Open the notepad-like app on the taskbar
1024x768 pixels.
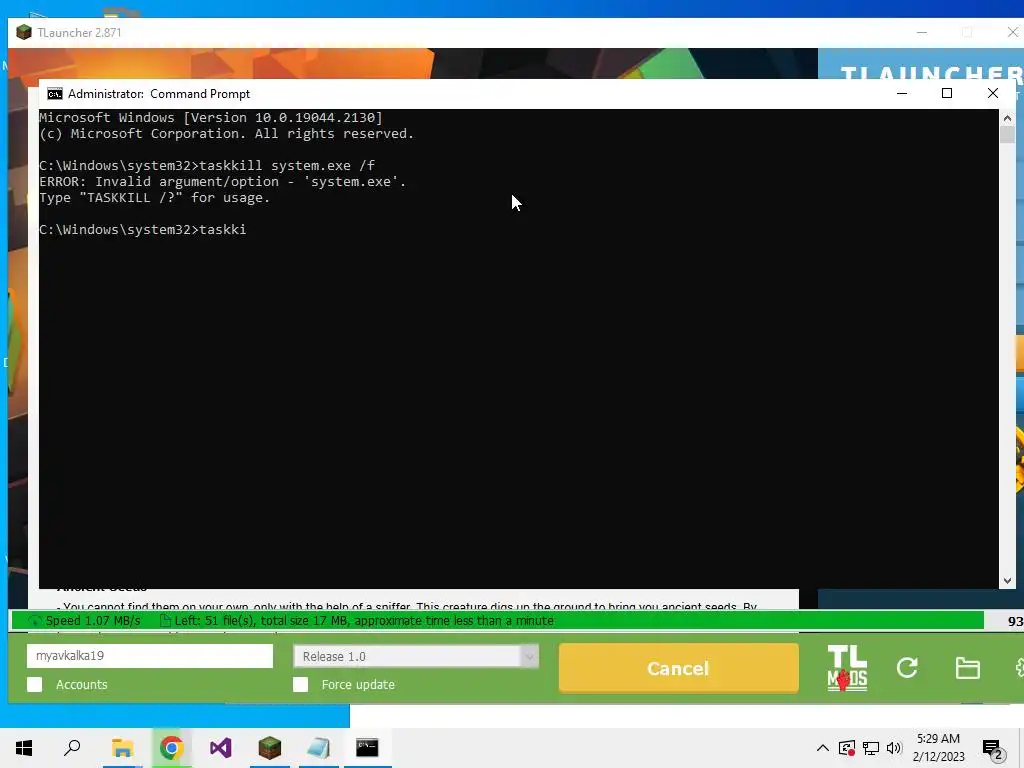tap(318, 748)
